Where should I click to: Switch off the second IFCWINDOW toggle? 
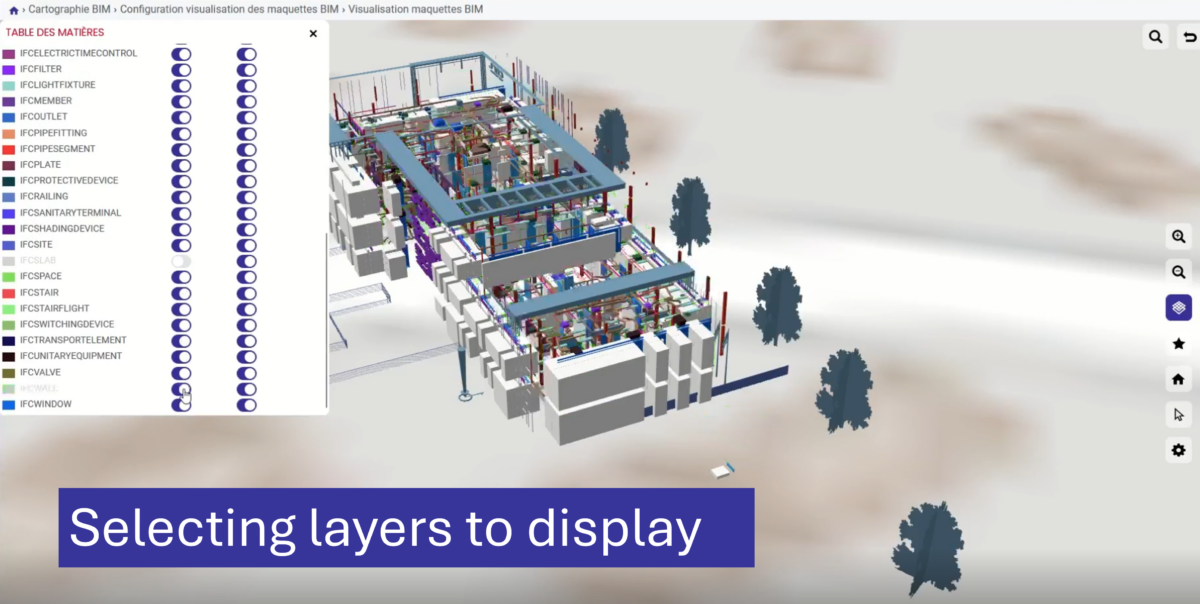(246, 405)
